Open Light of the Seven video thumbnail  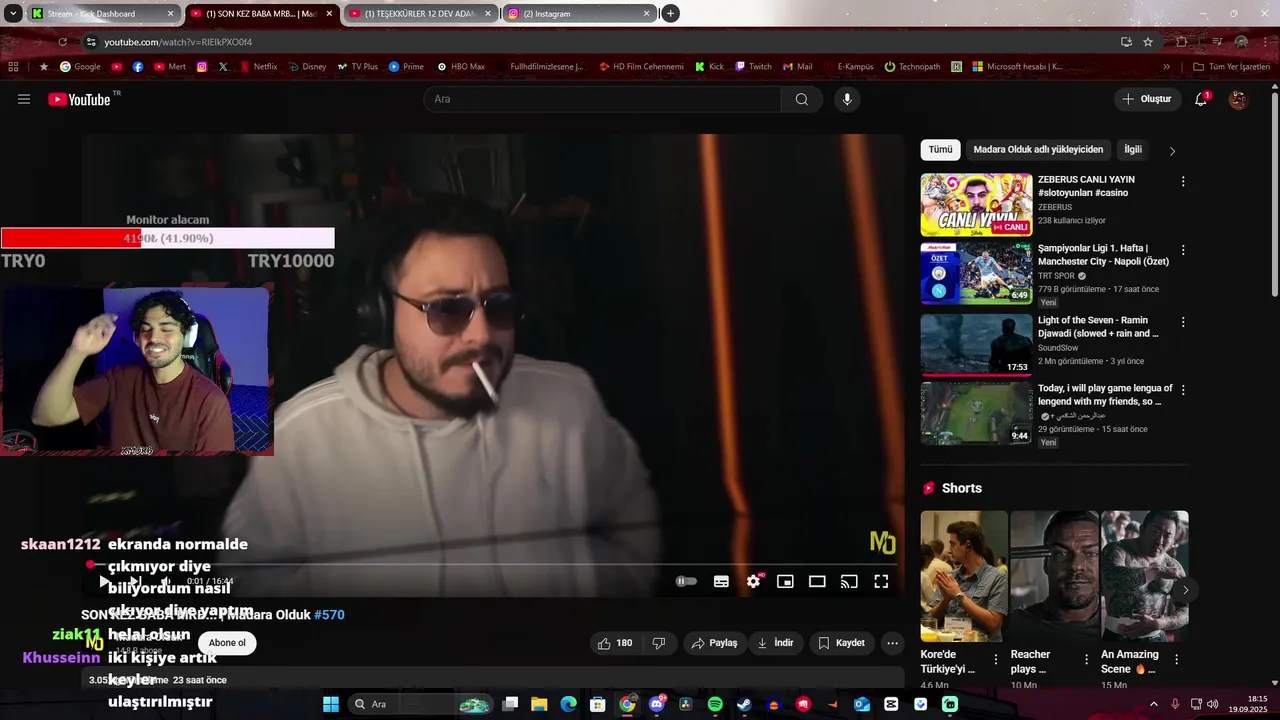point(976,345)
